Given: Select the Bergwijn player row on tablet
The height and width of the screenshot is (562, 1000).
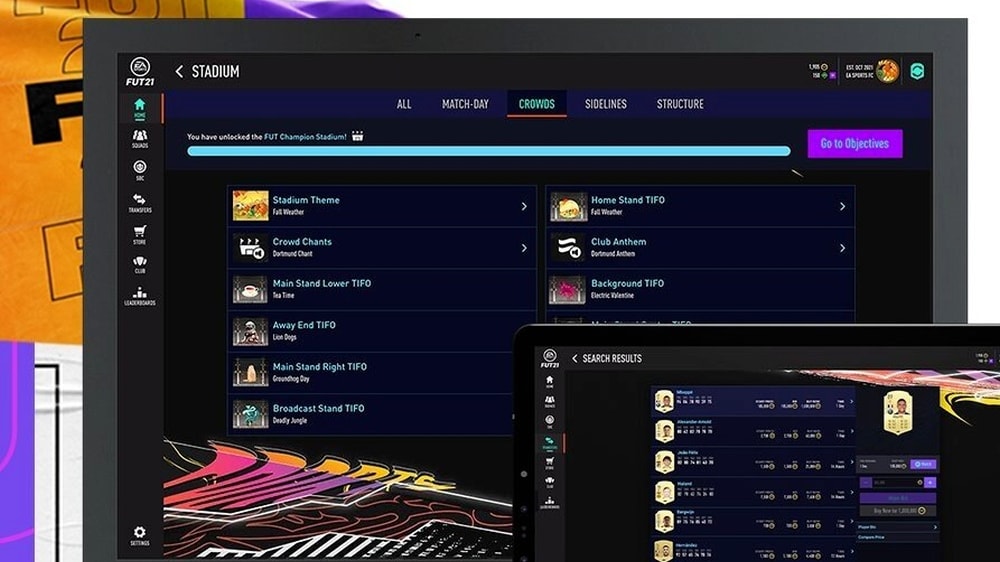Looking at the screenshot, I should [x=751, y=522].
